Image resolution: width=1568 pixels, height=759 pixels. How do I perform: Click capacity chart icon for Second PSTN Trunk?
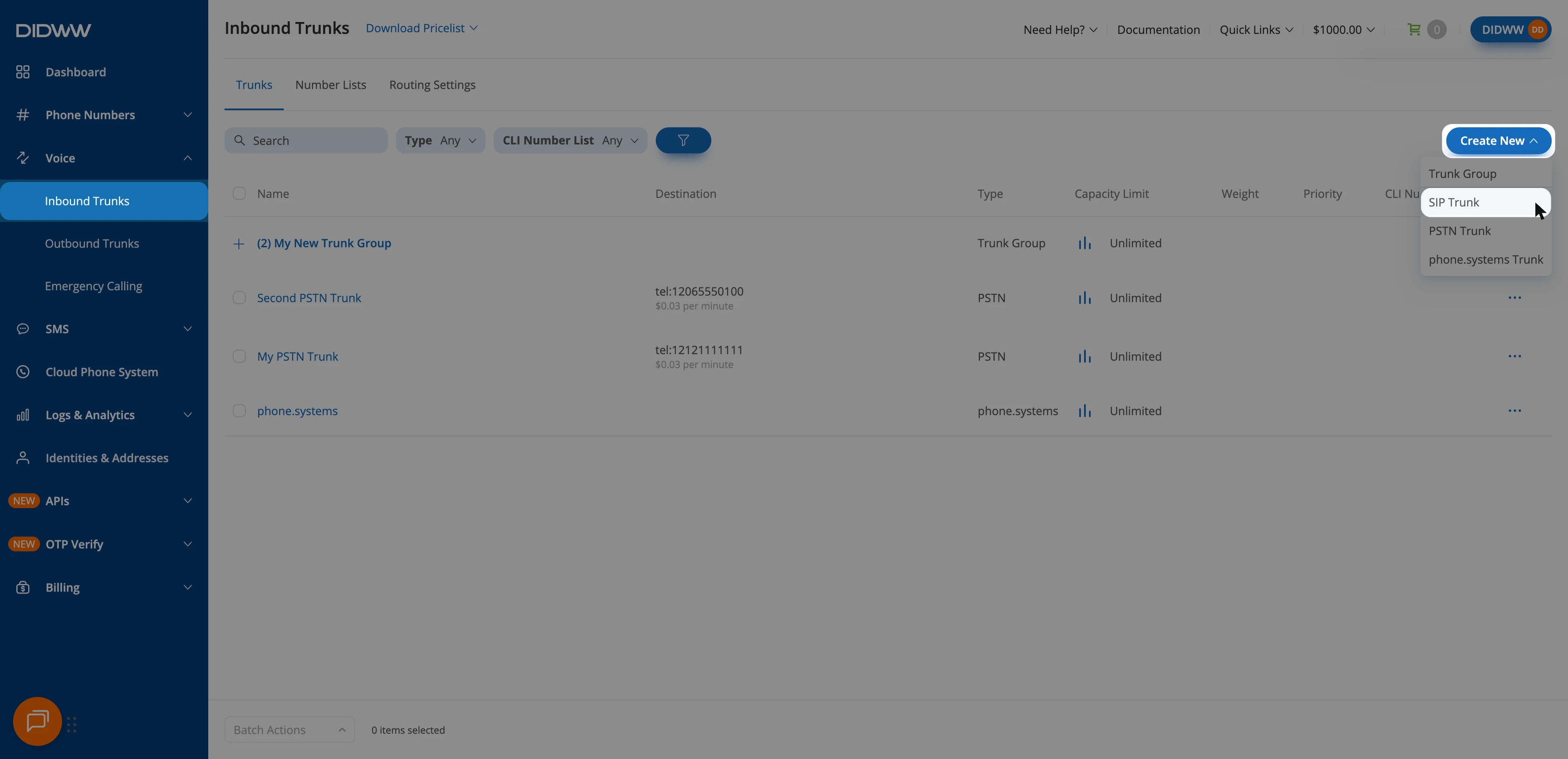[1085, 298]
